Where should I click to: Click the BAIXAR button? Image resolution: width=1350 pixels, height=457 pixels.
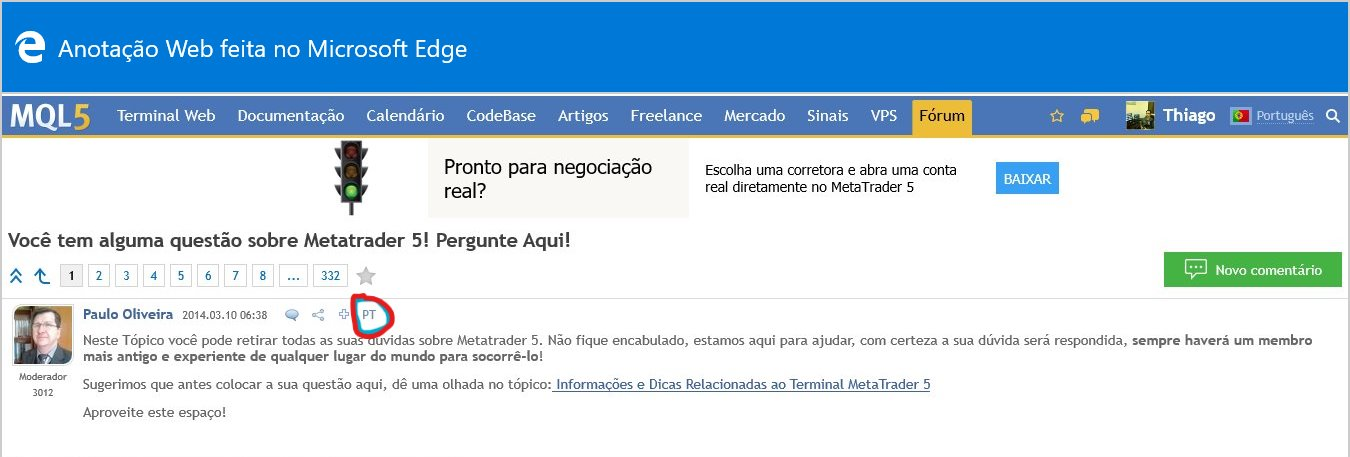tap(1027, 179)
